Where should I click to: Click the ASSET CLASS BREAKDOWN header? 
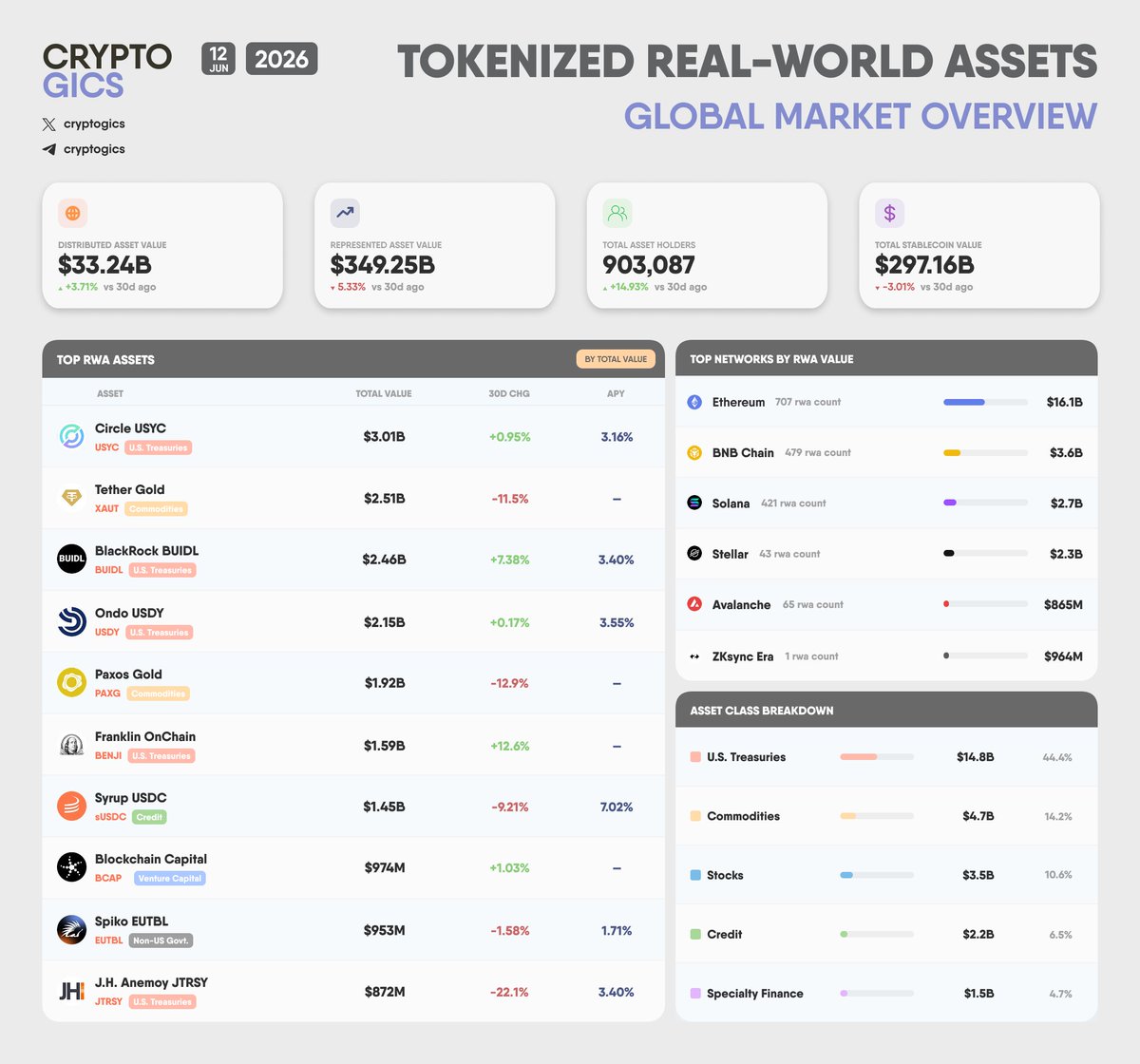[x=762, y=711]
